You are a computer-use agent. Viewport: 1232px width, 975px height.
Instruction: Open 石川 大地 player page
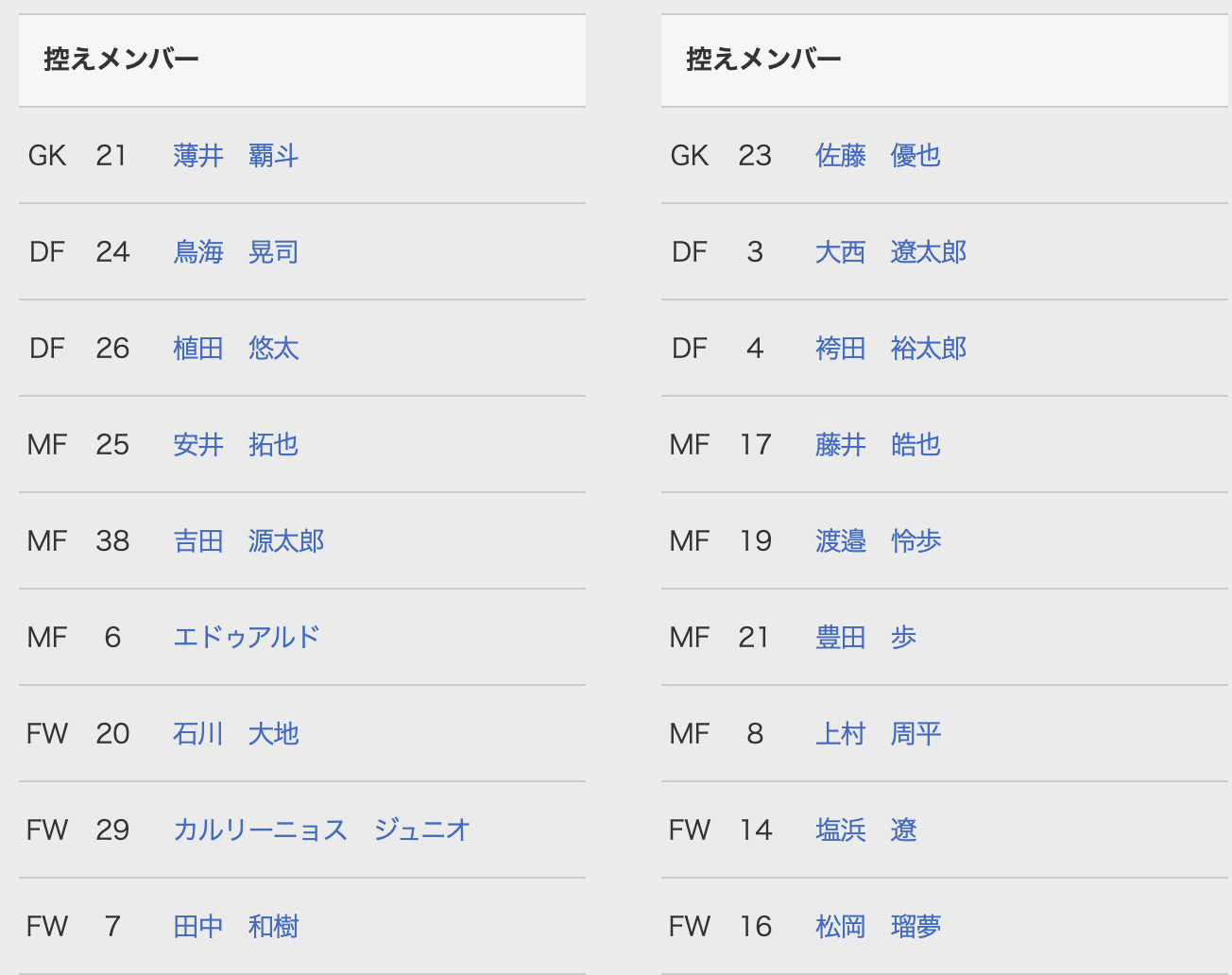tap(236, 734)
